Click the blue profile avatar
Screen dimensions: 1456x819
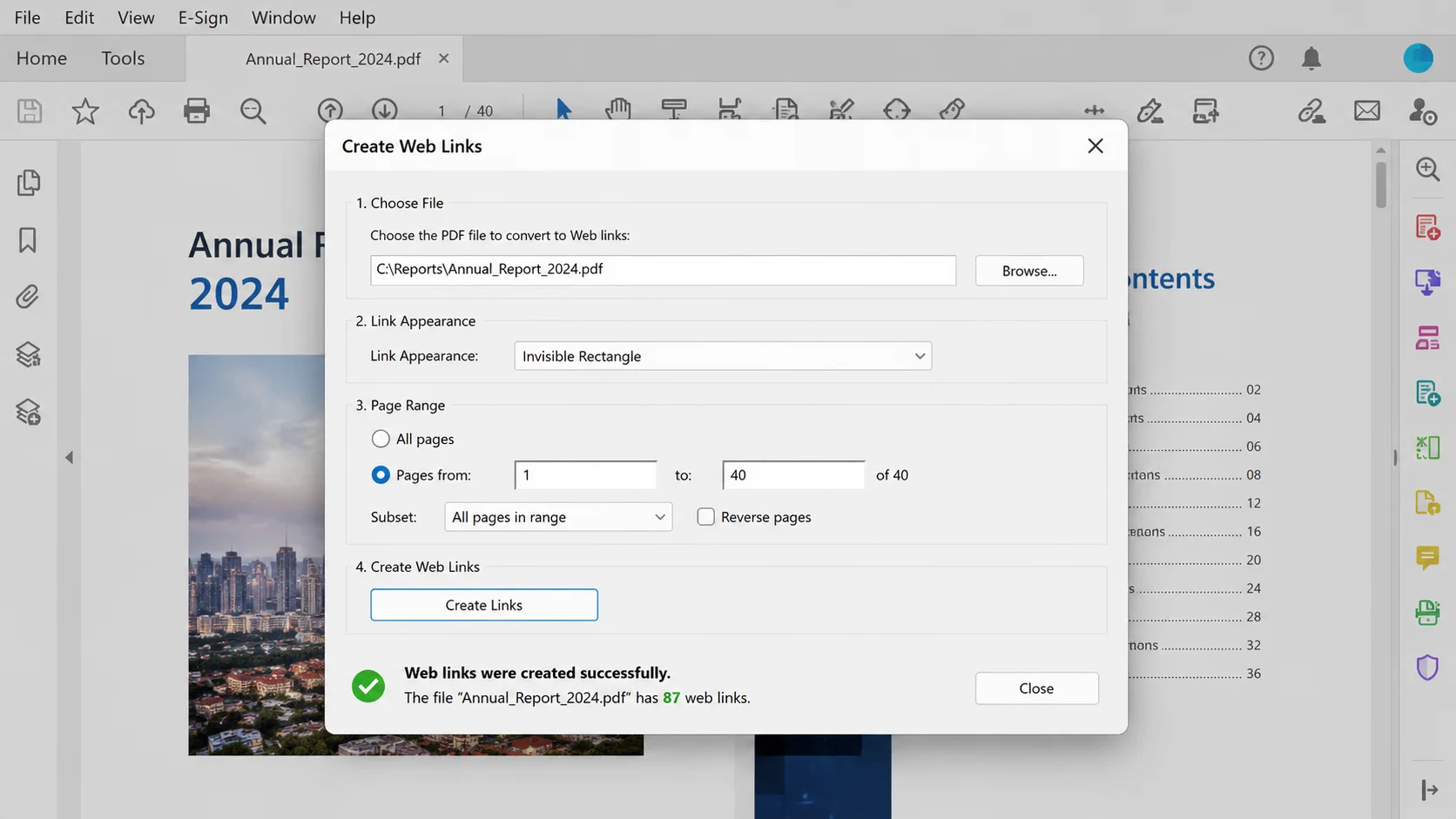1419,58
